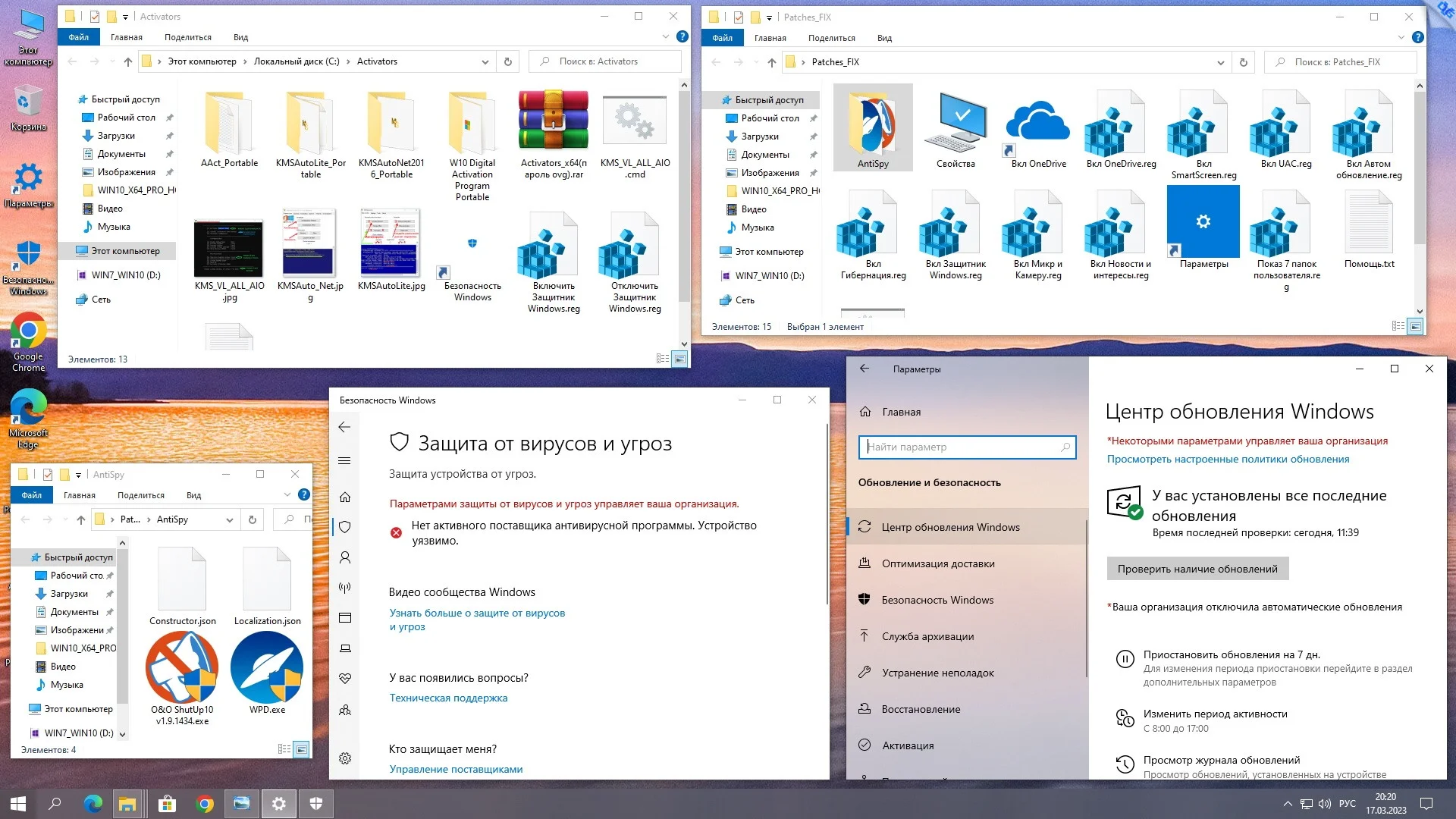
Task: Open the WPD.exe application icon
Action: click(267, 668)
